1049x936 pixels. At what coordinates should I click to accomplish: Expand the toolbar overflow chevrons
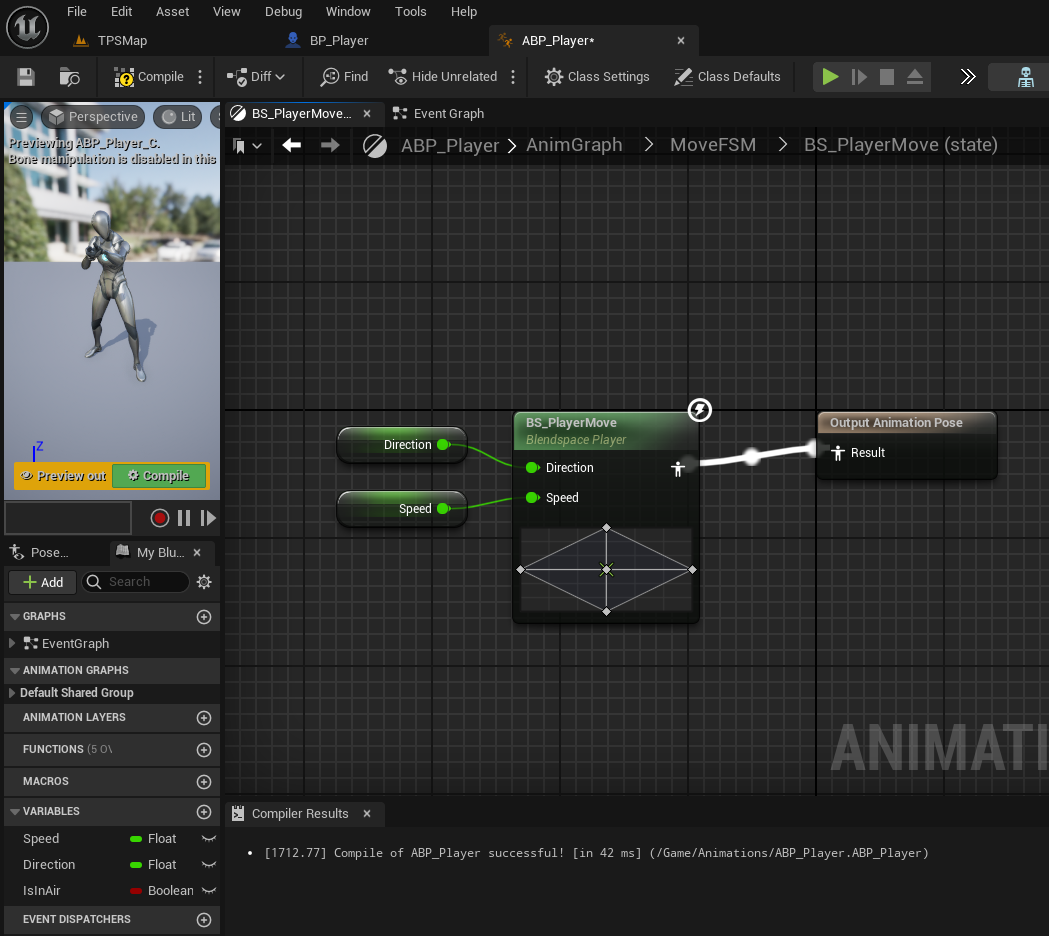[968, 77]
